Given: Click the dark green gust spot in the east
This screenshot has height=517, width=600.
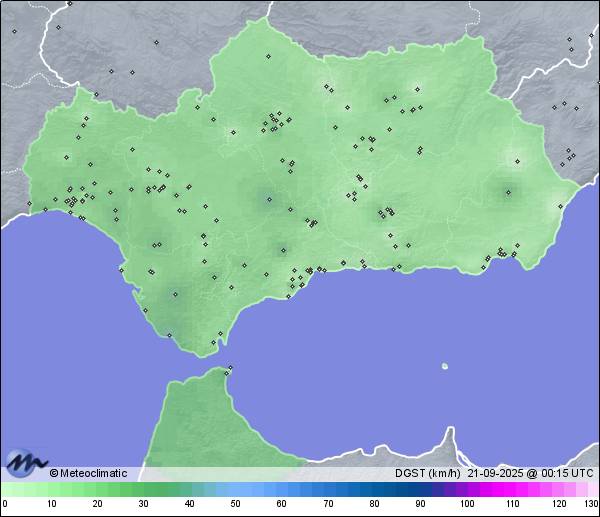Looking at the screenshot, I should (506, 191).
